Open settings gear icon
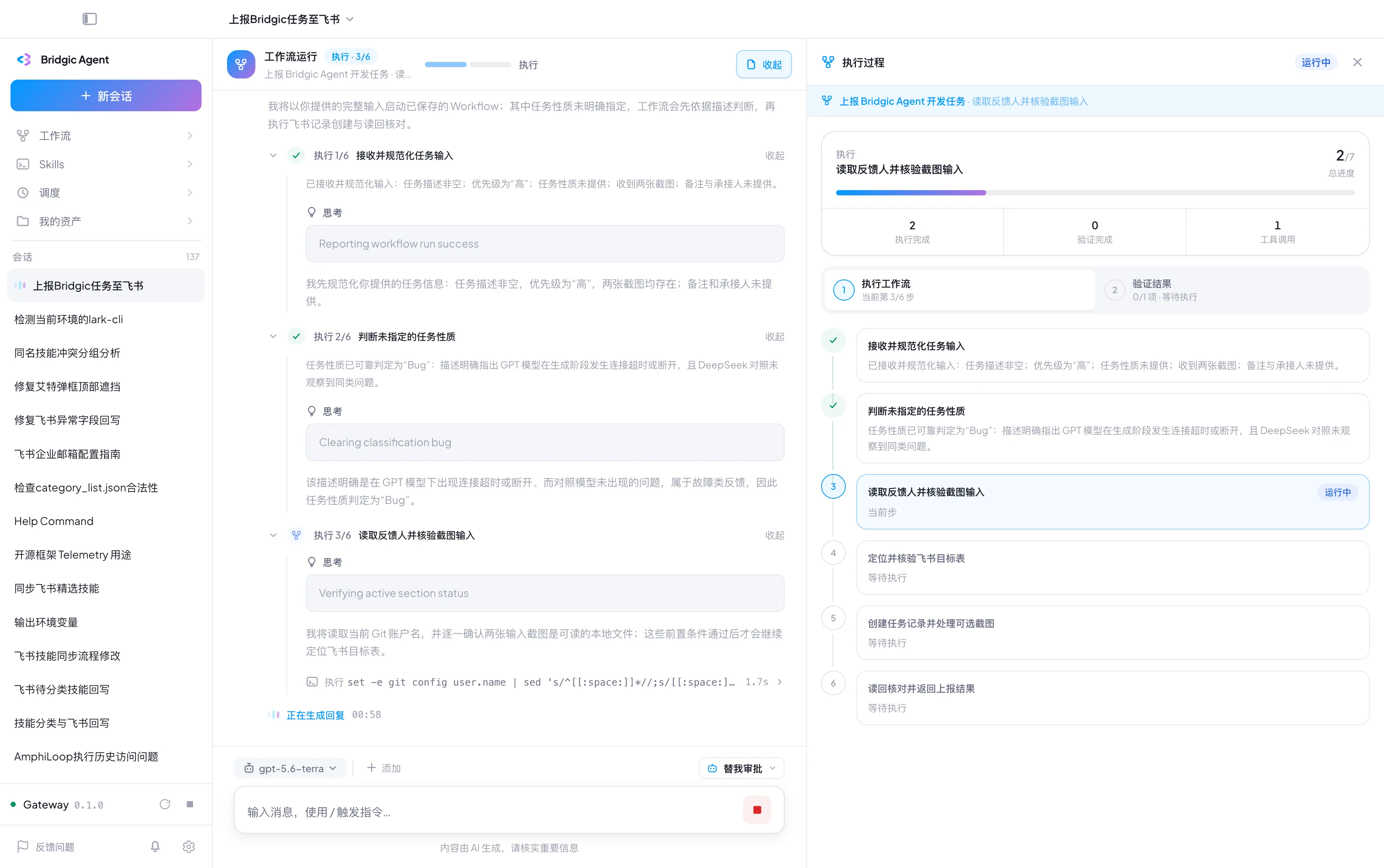This screenshot has height=868, width=1384. [x=189, y=847]
